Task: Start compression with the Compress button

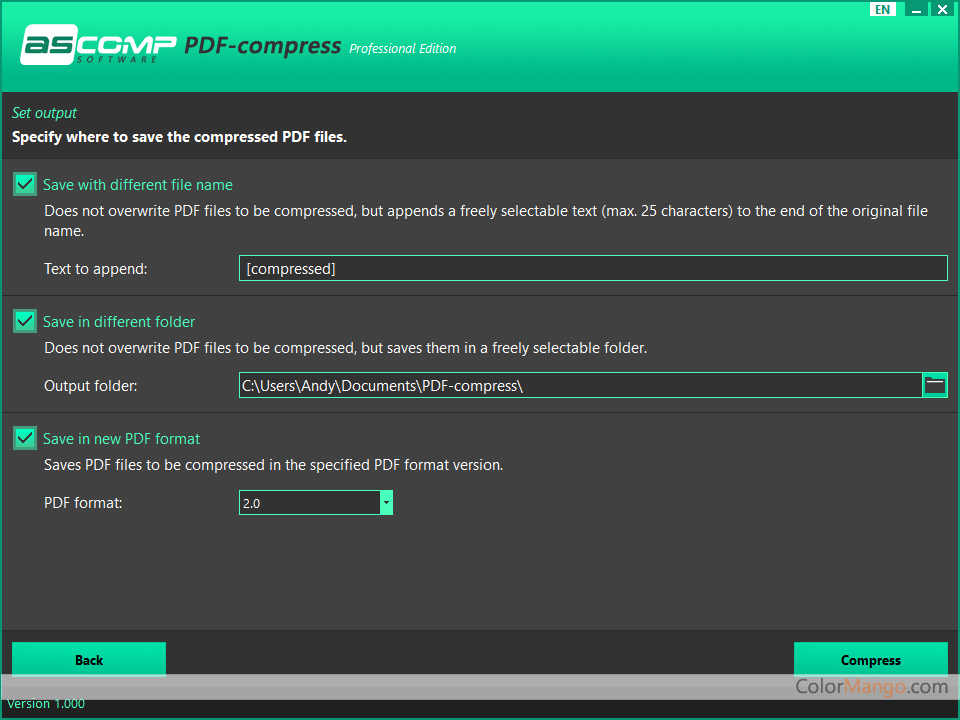Action: pyautogui.click(x=870, y=660)
